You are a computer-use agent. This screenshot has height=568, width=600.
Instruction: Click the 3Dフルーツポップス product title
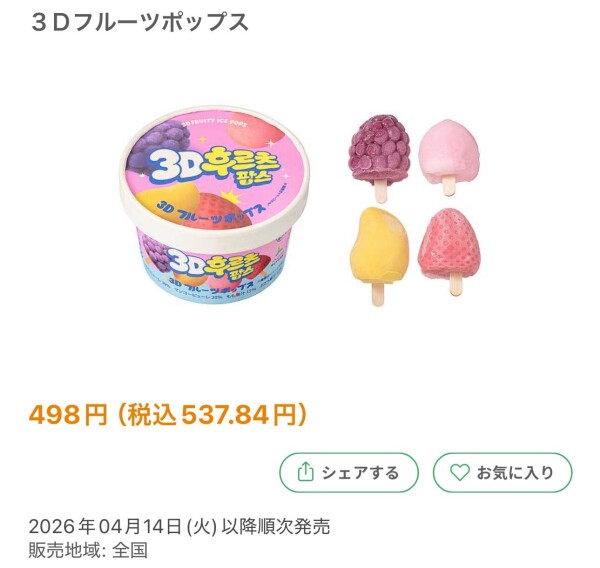(140, 22)
